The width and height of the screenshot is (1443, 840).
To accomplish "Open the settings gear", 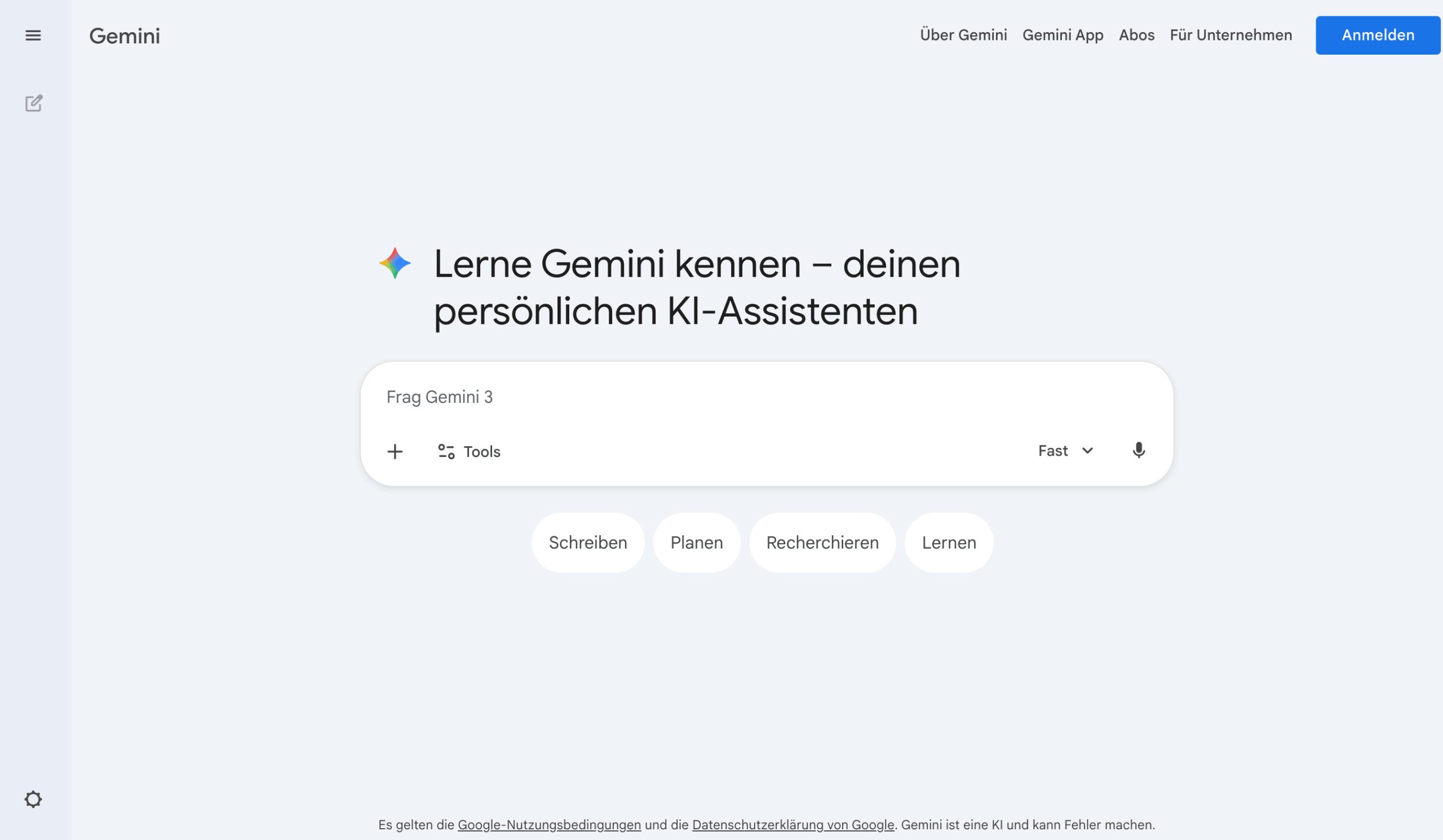I will 34,799.
